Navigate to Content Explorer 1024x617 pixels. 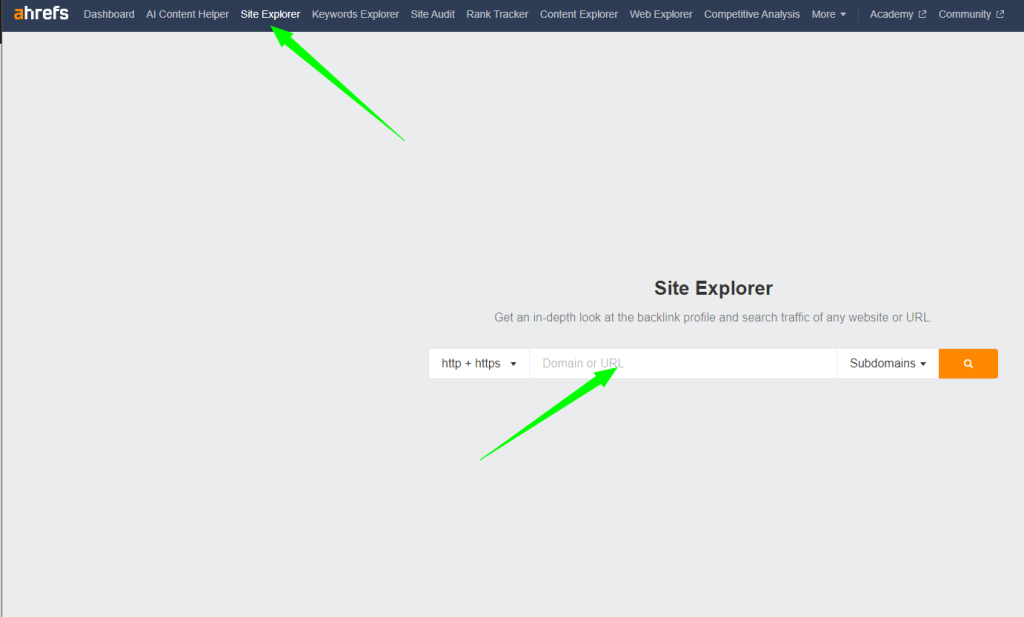tap(579, 15)
